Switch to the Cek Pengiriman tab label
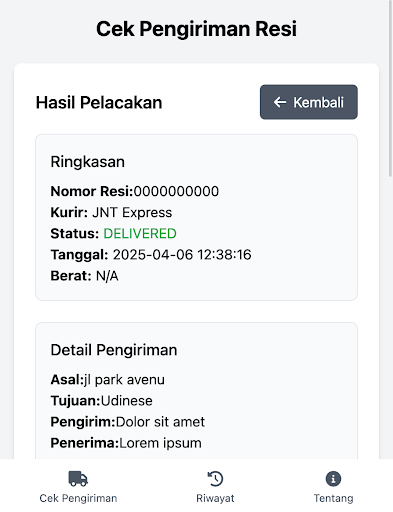393x512 pixels. [78, 498]
